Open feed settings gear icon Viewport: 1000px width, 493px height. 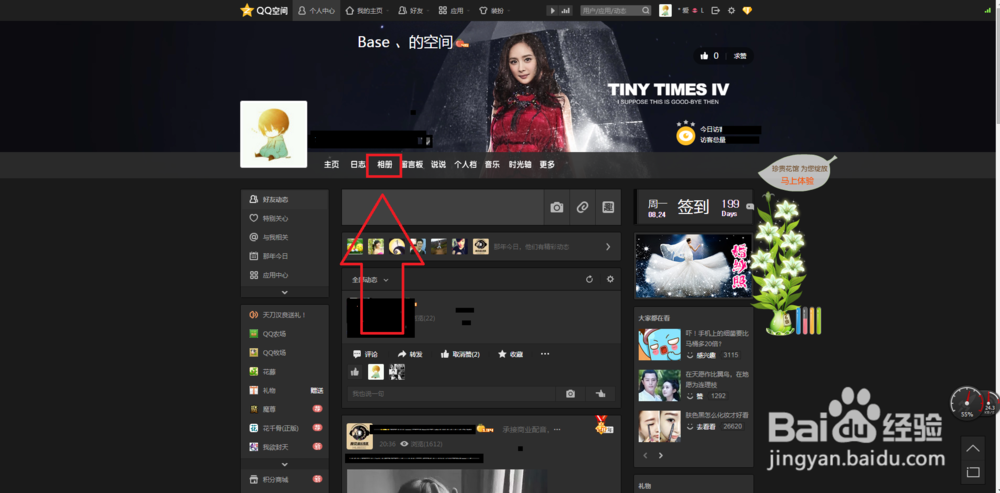coord(610,279)
